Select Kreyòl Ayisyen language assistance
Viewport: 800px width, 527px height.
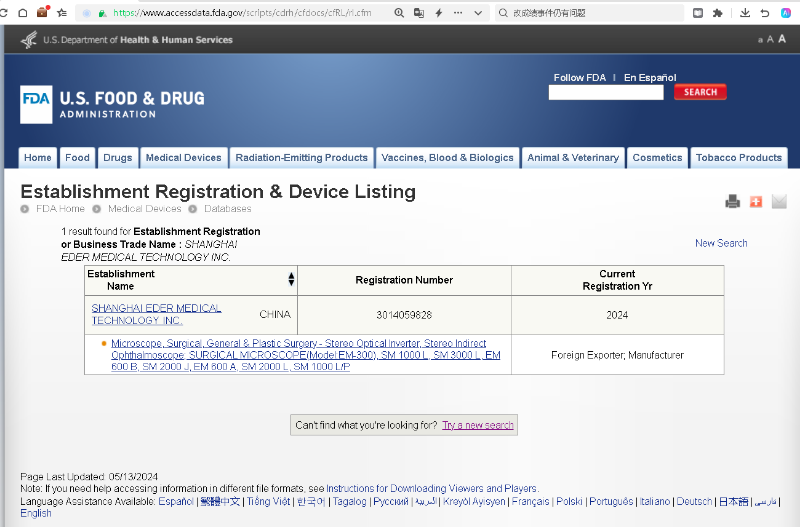[x=474, y=501]
